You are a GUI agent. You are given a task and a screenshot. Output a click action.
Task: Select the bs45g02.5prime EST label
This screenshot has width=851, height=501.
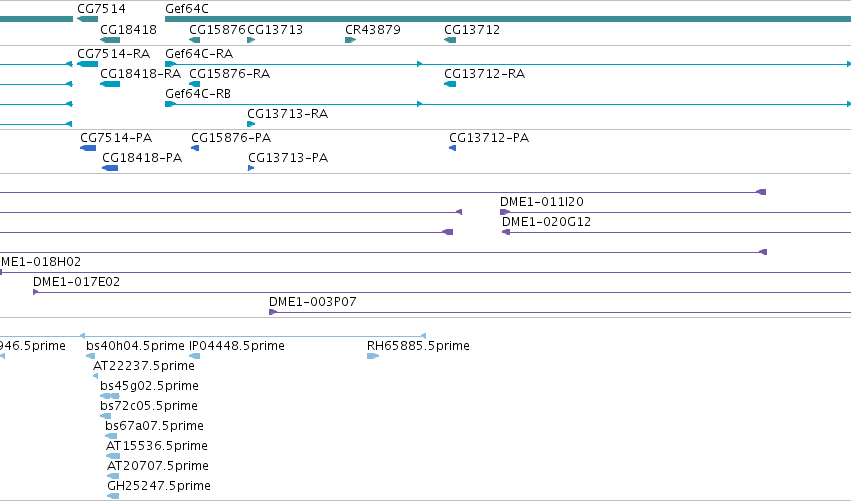point(149,385)
